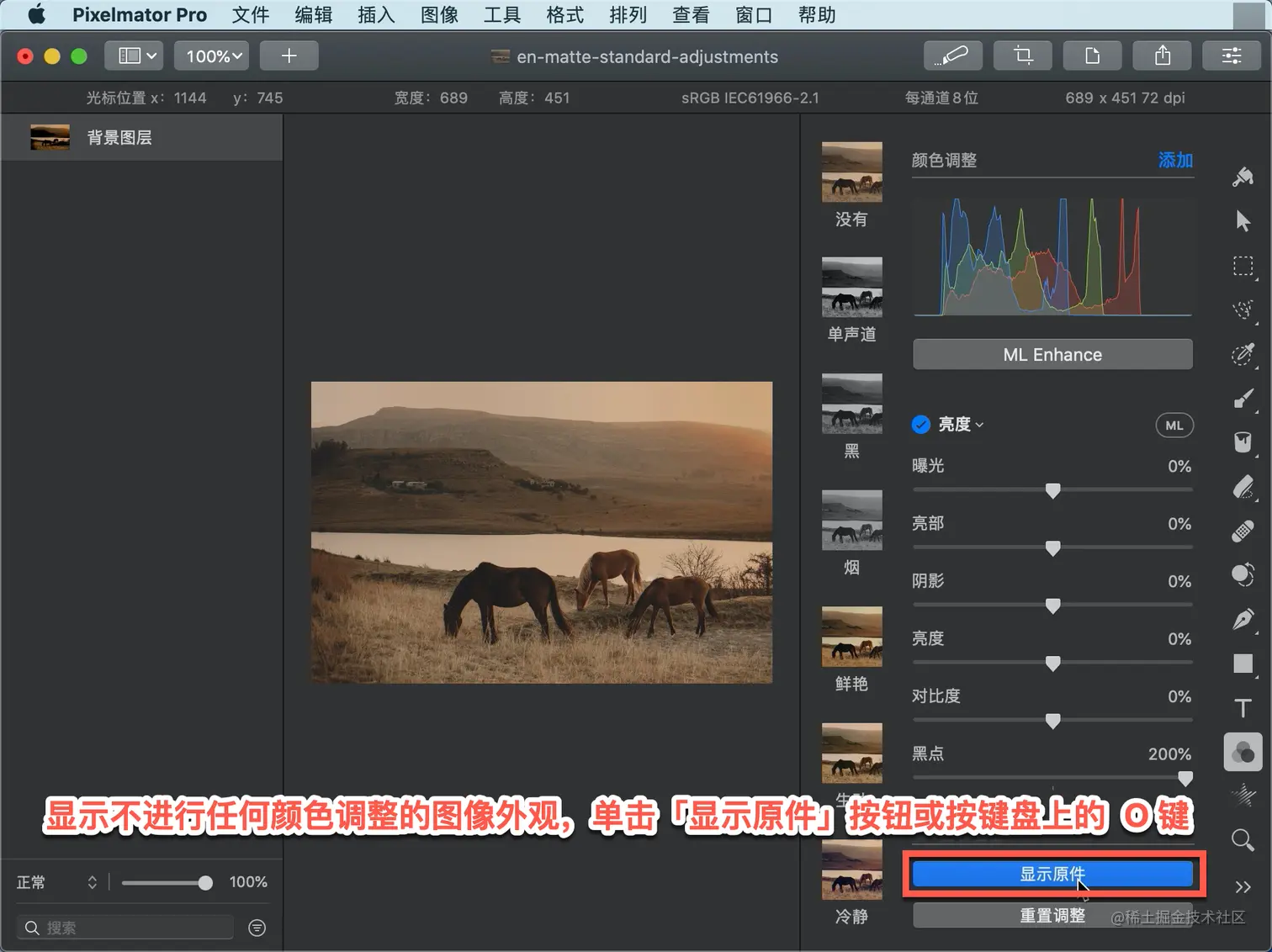Select the Effects tool

click(1243, 796)
